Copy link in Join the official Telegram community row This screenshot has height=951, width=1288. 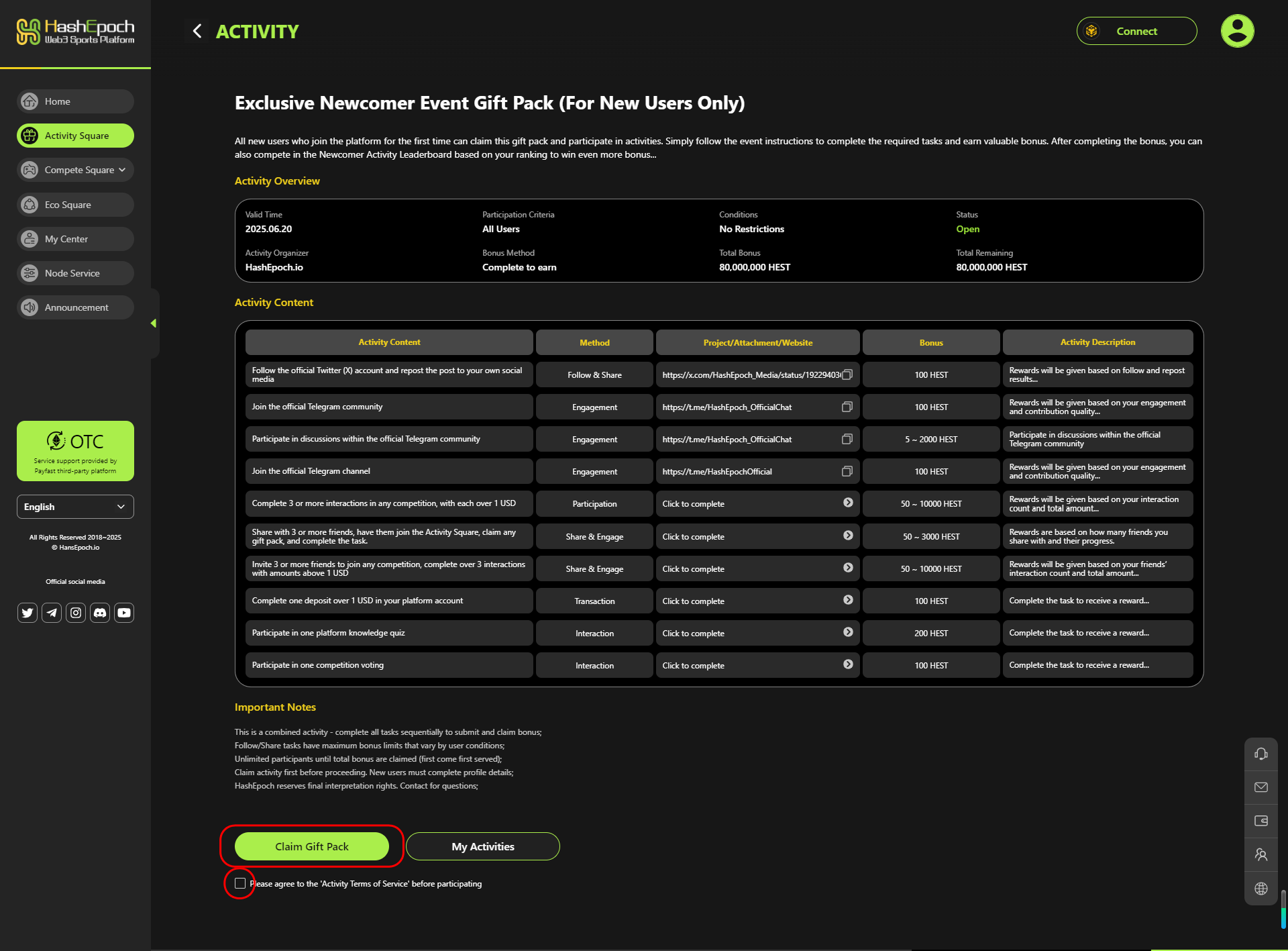point(847,407)
